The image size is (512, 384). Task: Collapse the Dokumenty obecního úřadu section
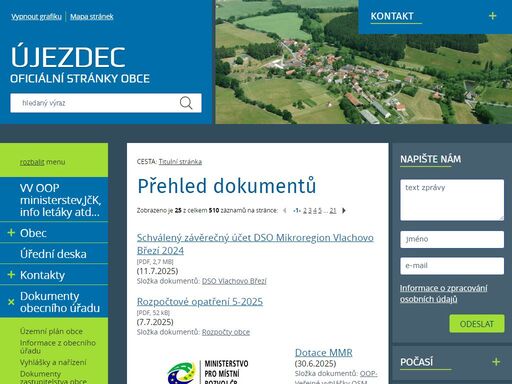(11, 302)
